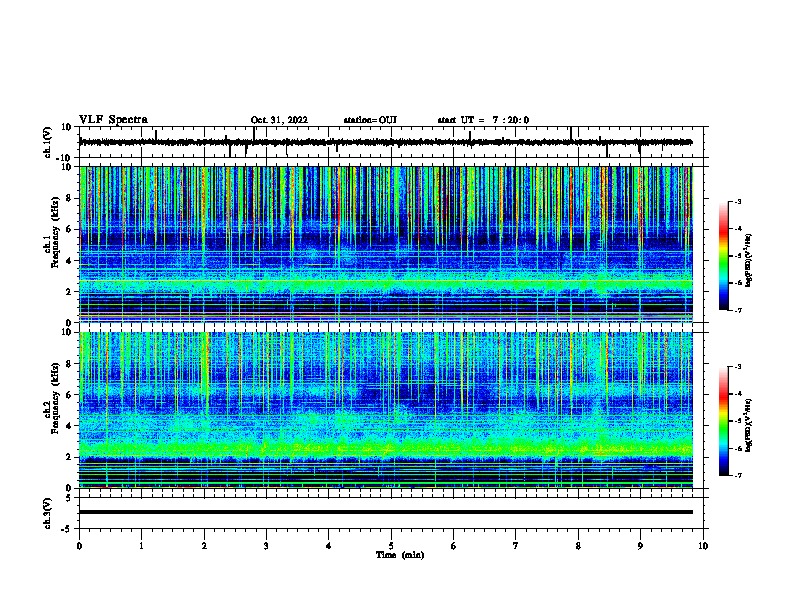Click the "start UT = 7 : 20: 0" text
Screen dimensions: 792x612
point(483,120)
